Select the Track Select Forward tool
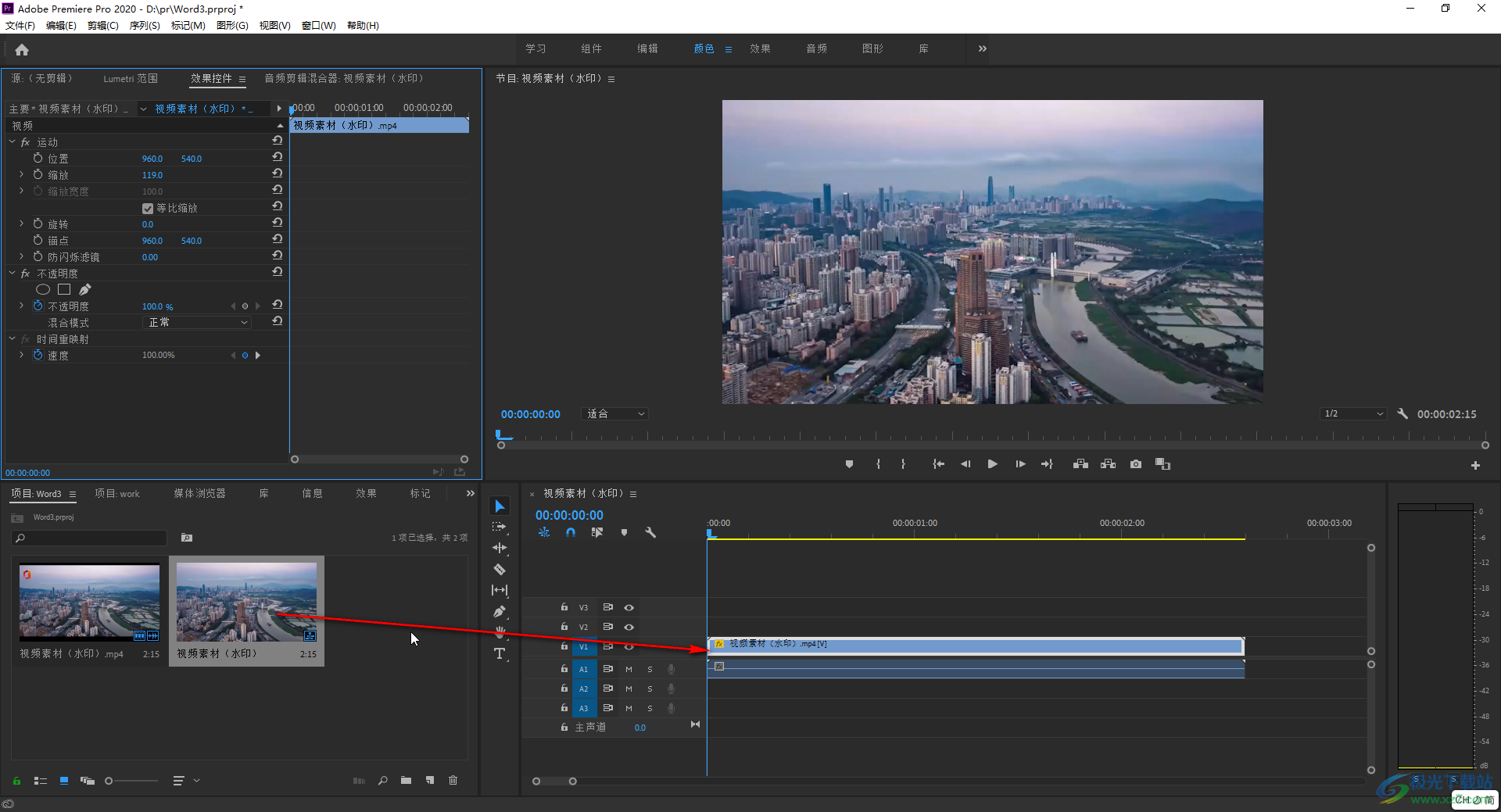This screenshot has height=812, width=1501. [x=500, y=528]
